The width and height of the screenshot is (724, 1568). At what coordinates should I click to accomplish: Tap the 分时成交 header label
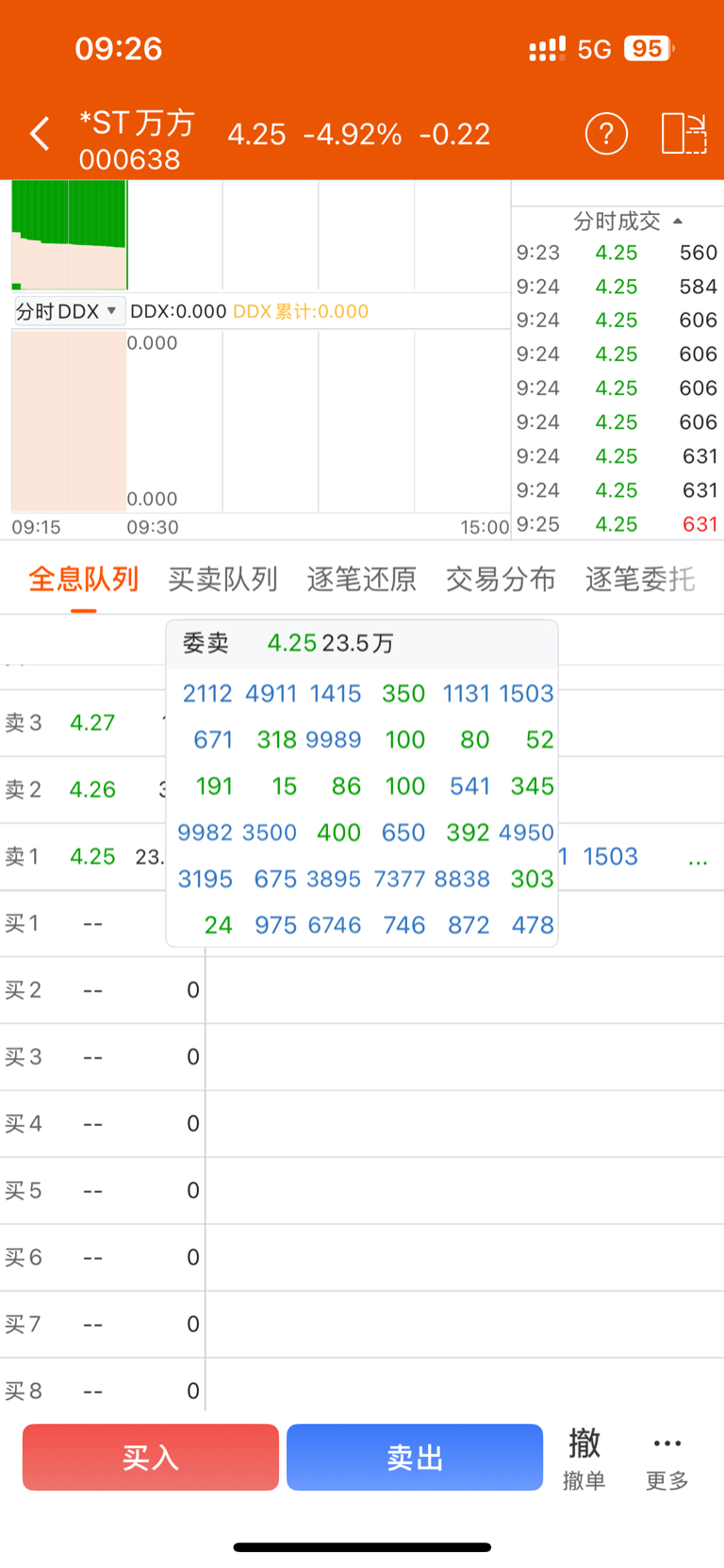tap(617, 222)
